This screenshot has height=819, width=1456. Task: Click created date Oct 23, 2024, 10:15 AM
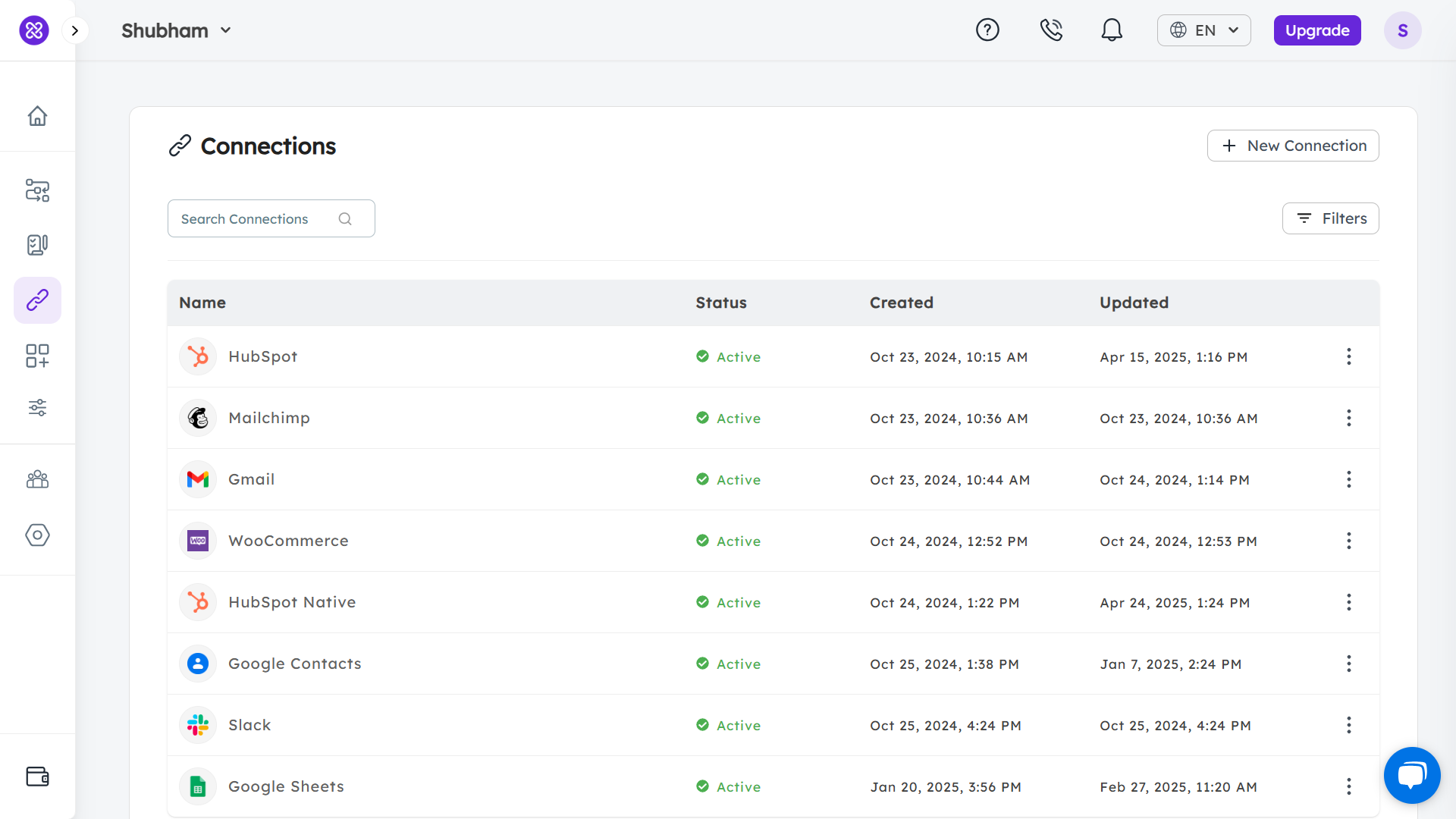click(949, 357)
